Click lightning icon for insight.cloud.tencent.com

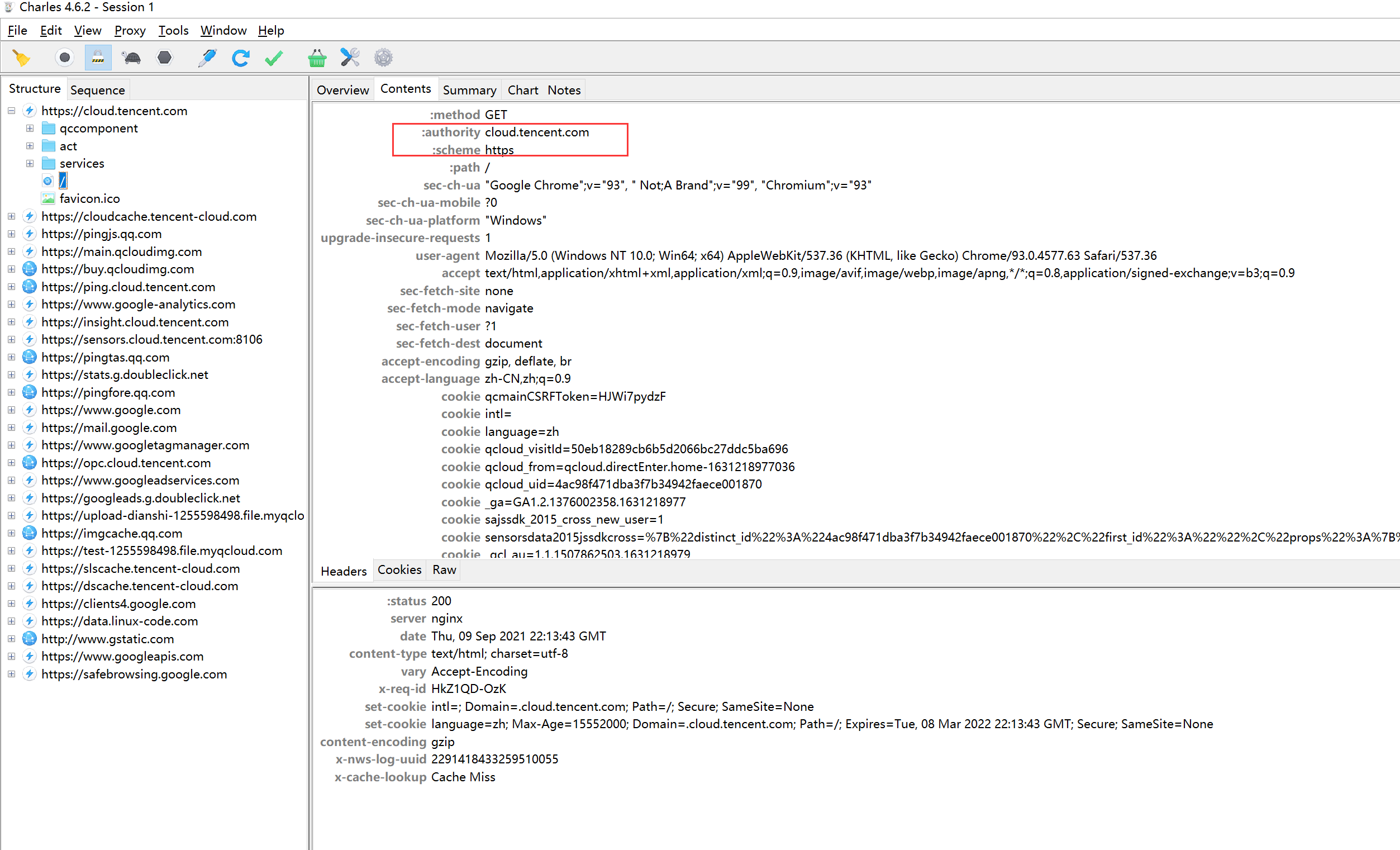[30, 322]
